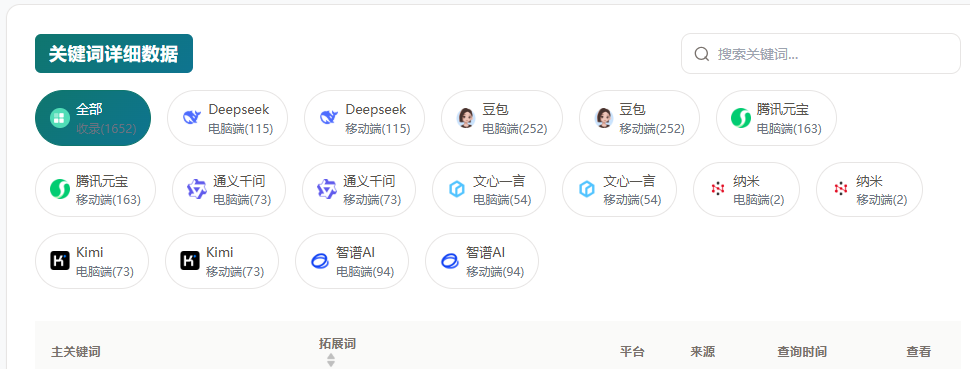Click the 主关键词 column header
Image resolution: width=970 pixels, height=369 pixels.
coord(75,352)
